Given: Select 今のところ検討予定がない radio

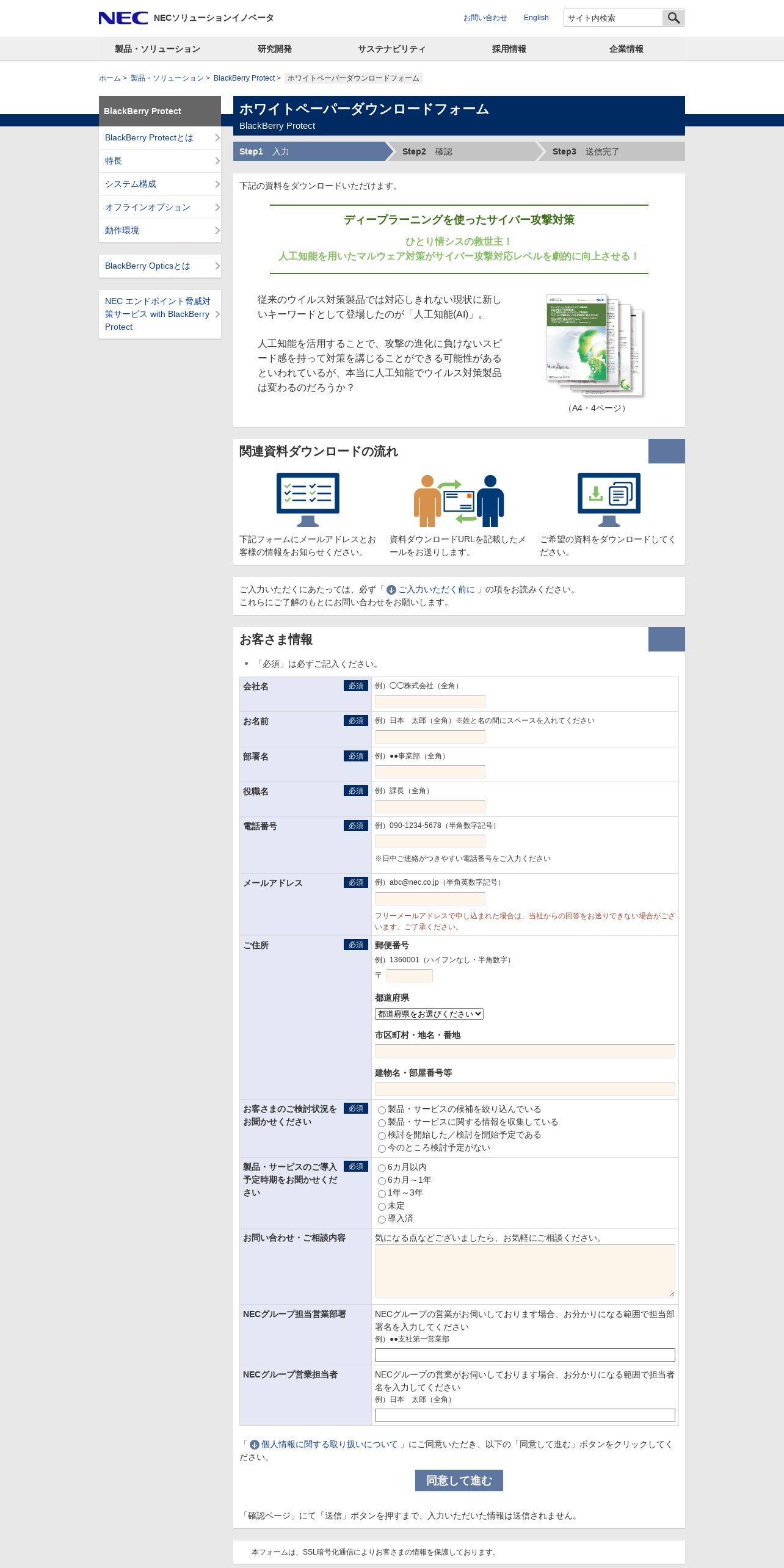Looking at the screenshot, I should pyautogui.click(x=382, y=1149).
